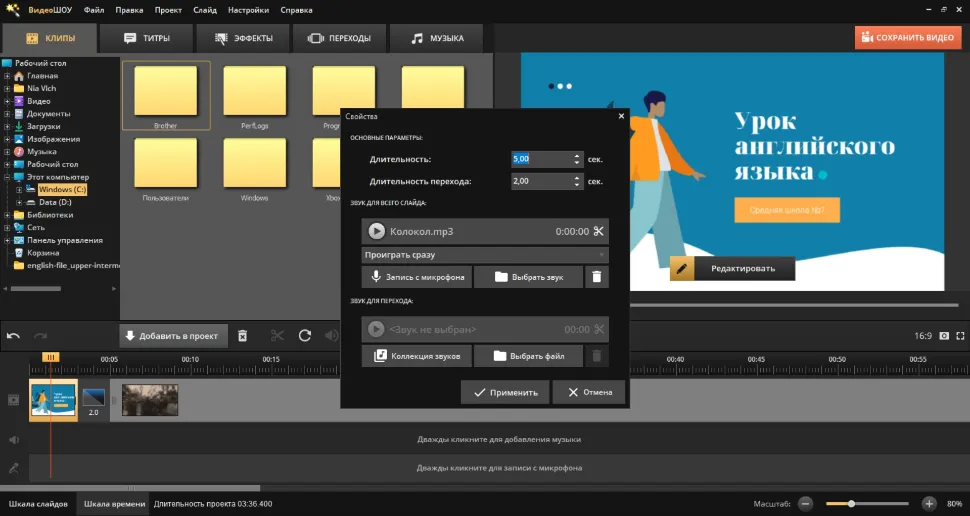Viewport: 970px width, 516px height.
Task: Expand the Загрузки tree node
Action: pos(7,126)
